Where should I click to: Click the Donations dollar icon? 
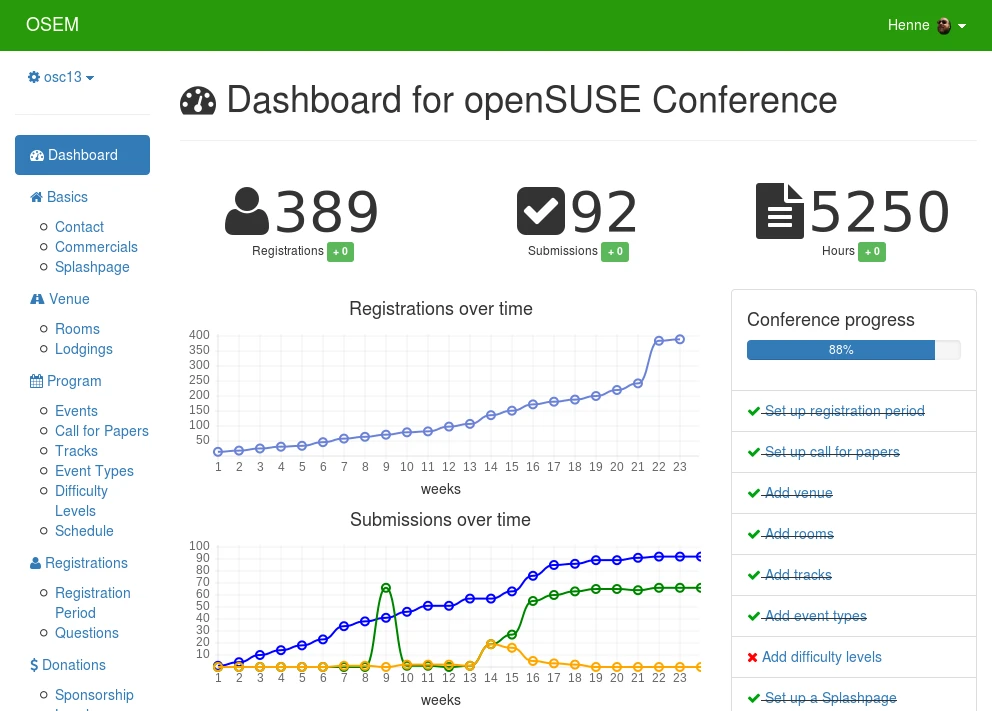click(x=34, y=665)
